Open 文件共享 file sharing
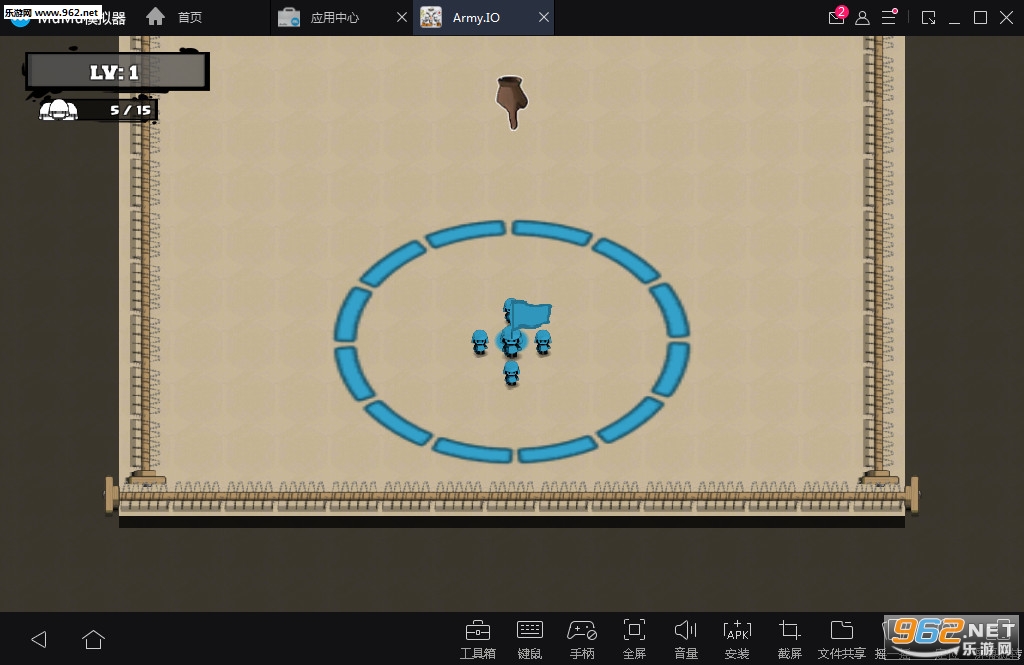1024x665 pixels. tap(842, 640)
